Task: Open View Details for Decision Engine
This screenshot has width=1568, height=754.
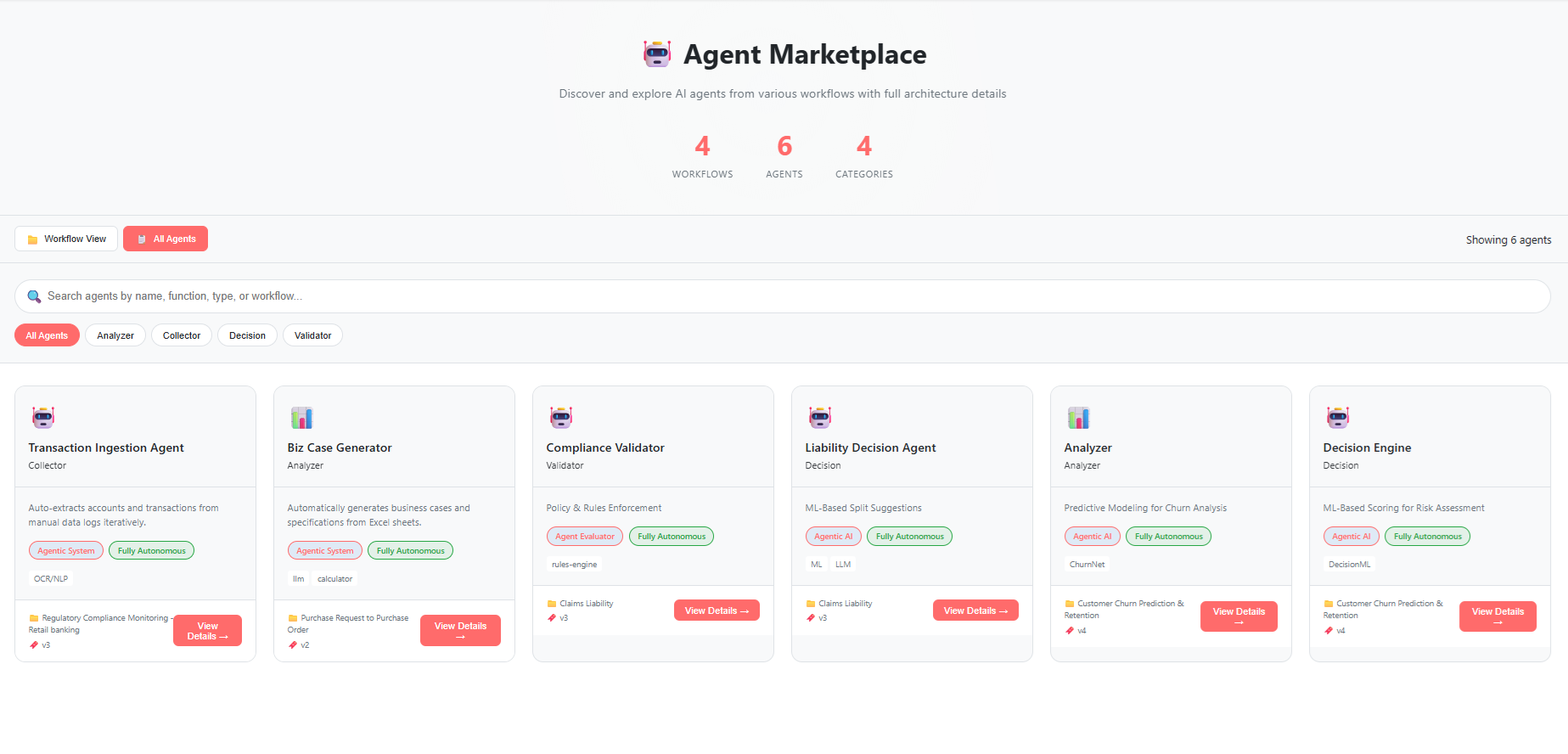Action: pyautogui.click(x=1497, y=616)
